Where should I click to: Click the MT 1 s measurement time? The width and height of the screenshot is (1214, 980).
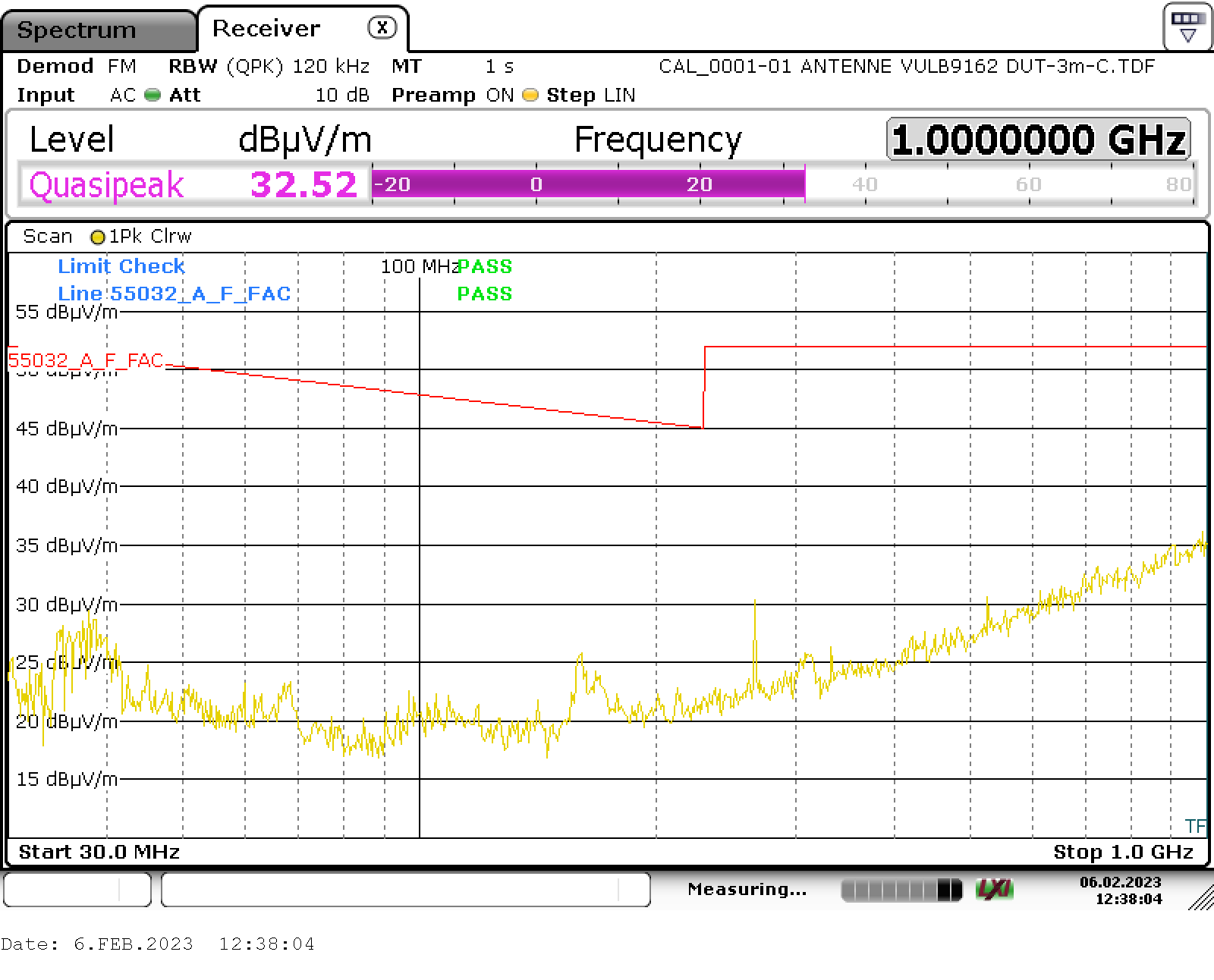[453, 66]
